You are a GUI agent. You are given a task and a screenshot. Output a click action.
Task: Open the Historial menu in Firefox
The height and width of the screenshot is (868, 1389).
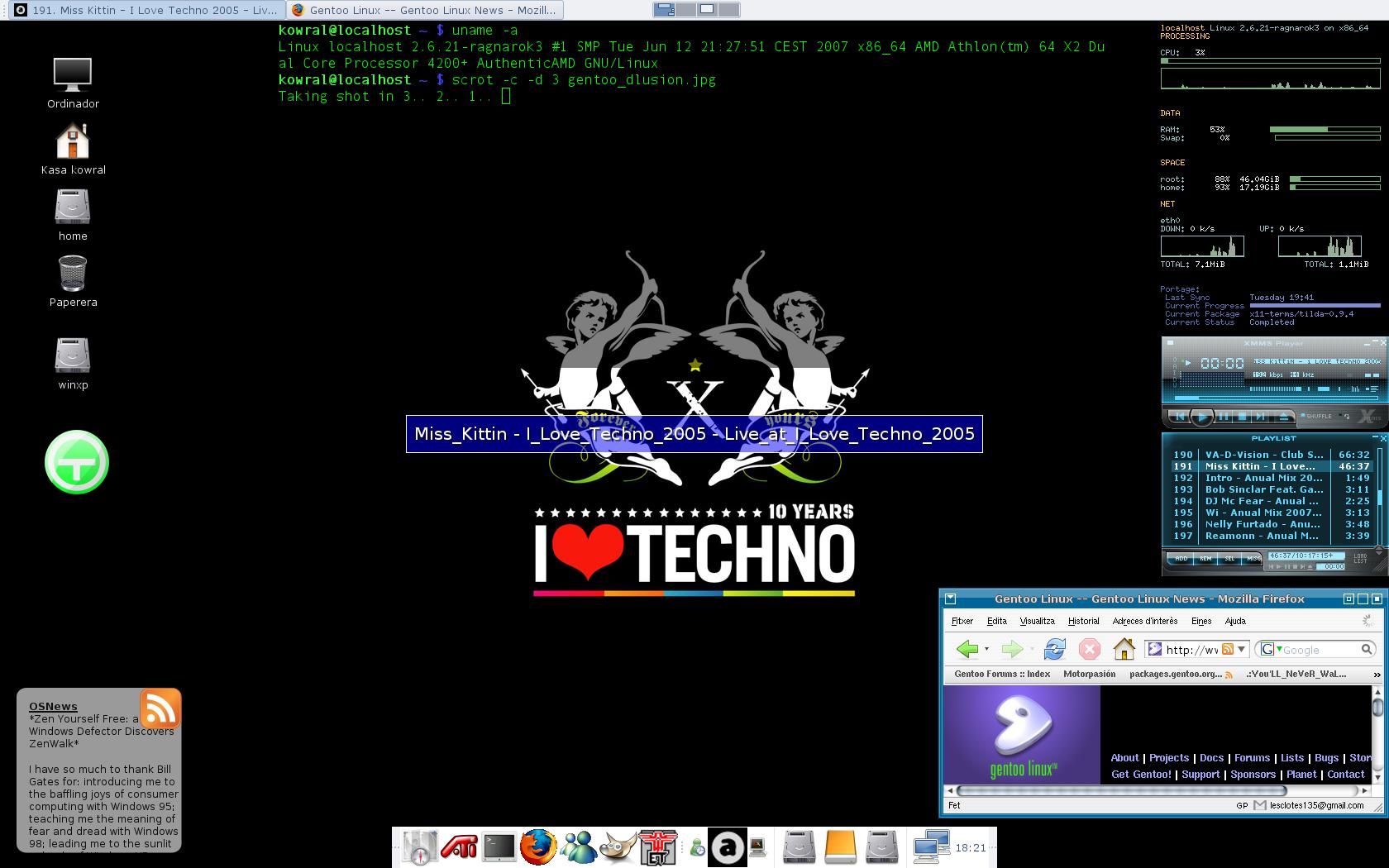coord(1083,621)
